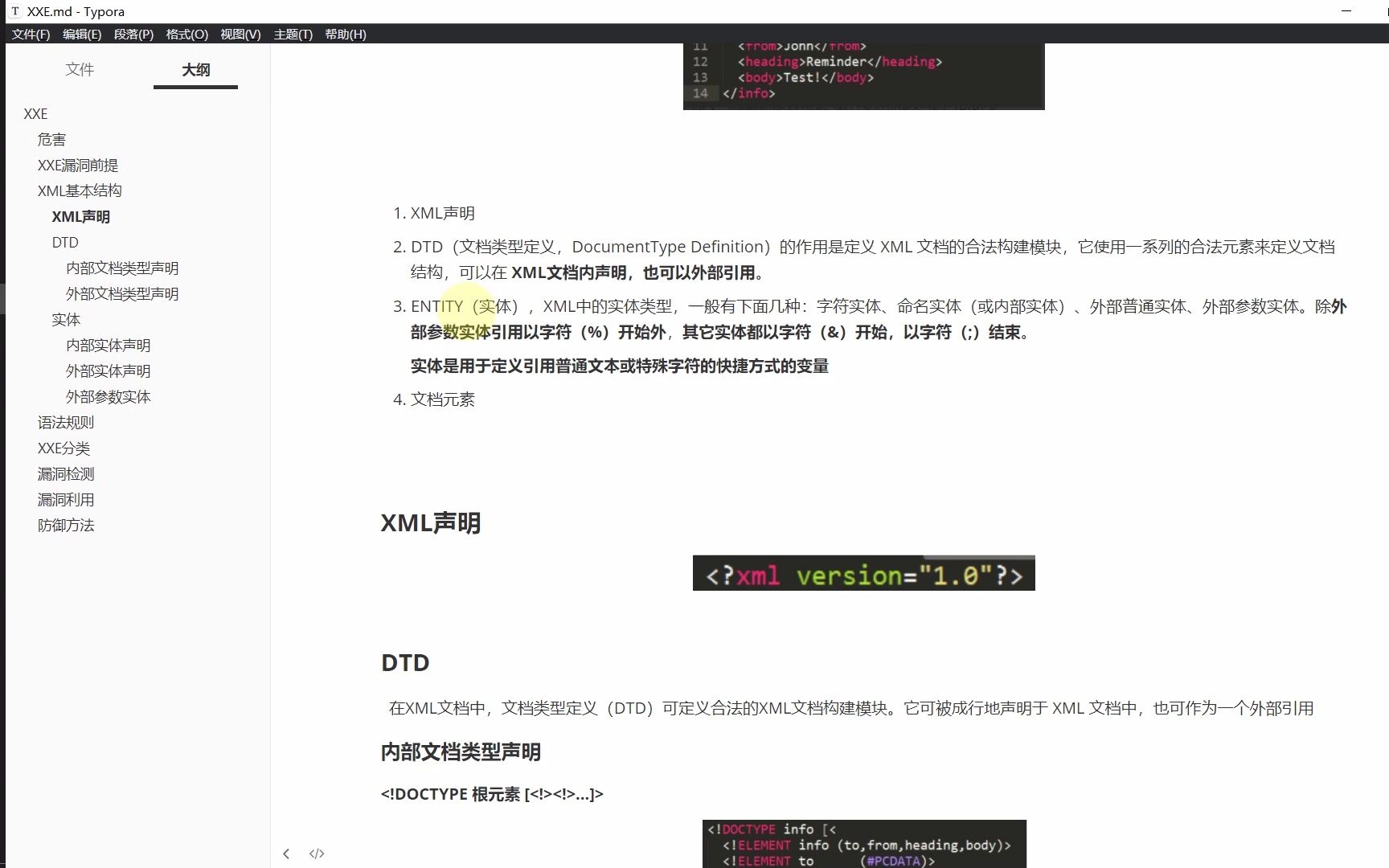Jump to 漏洞检测 in outline
Image resolution: width=1389 pixels, height=868 pixels.
tap(66, 474)
